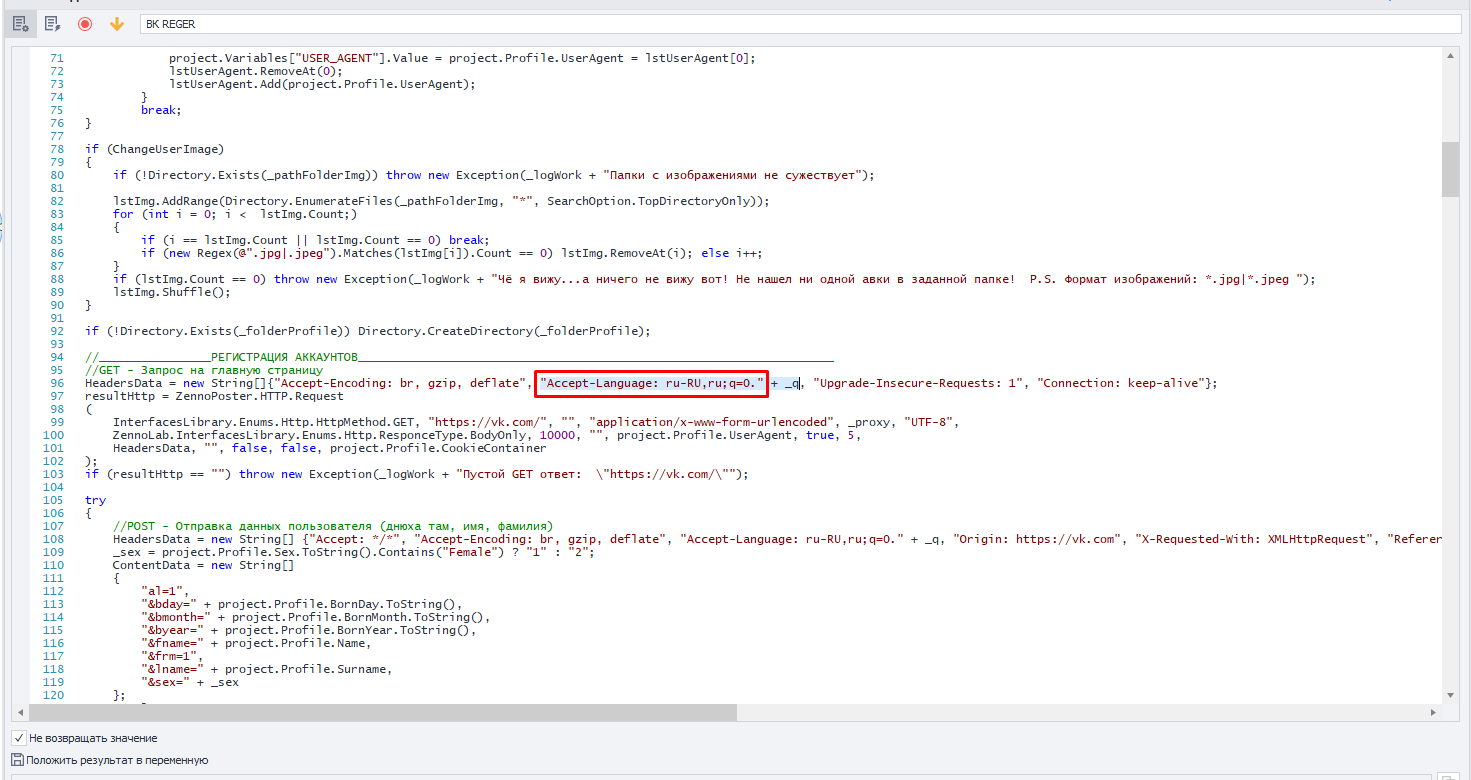This screenshot has width=1471, height=780.
Task: Uncheck the 'Не возвращать значение' checkbox
Action: pyautogui.click(x=18, y=738)
